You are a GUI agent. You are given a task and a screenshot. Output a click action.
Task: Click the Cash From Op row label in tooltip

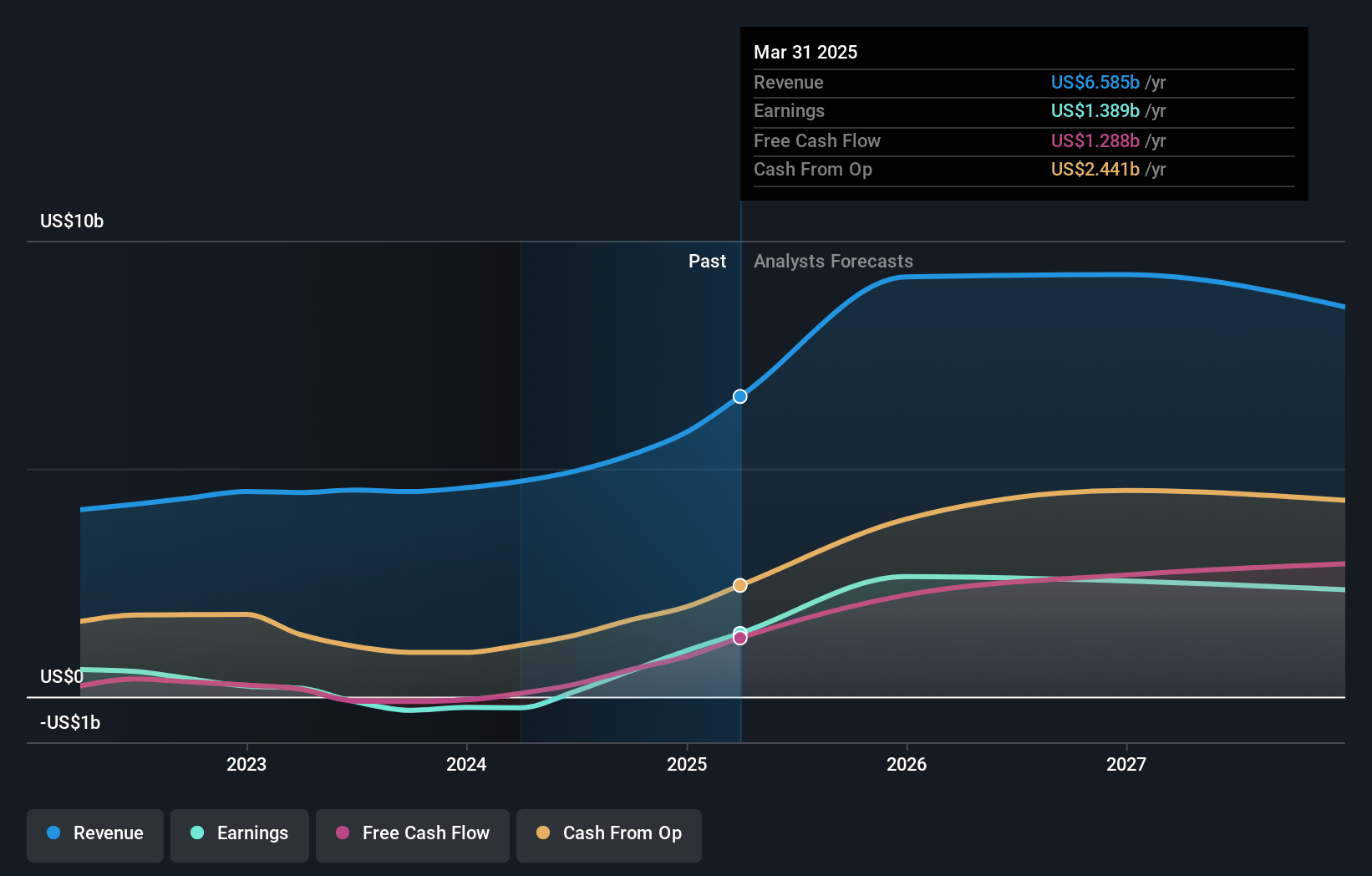coord(813,169)
